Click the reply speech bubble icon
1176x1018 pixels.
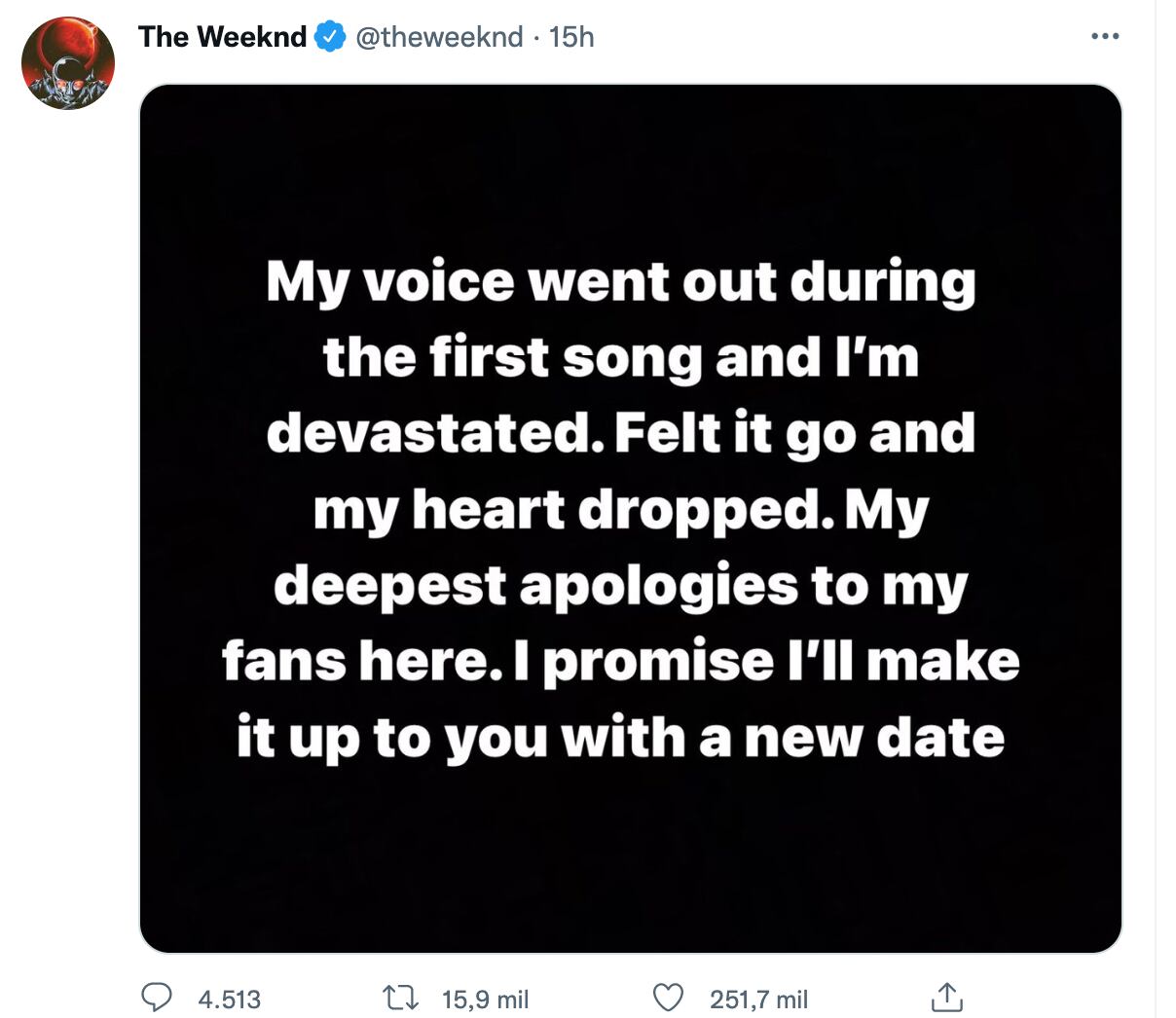157,998
